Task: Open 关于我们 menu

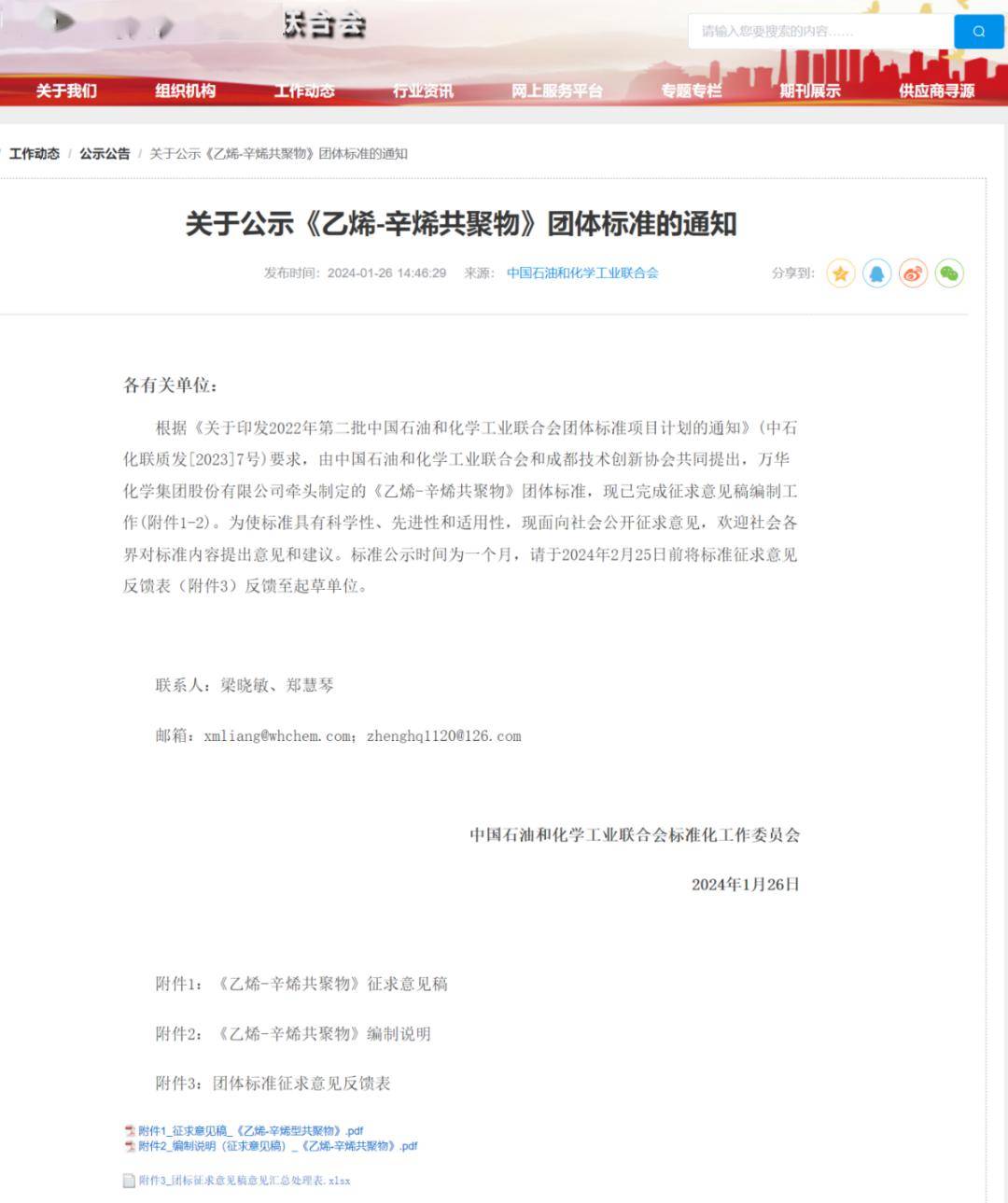Action: click(66, 91)
